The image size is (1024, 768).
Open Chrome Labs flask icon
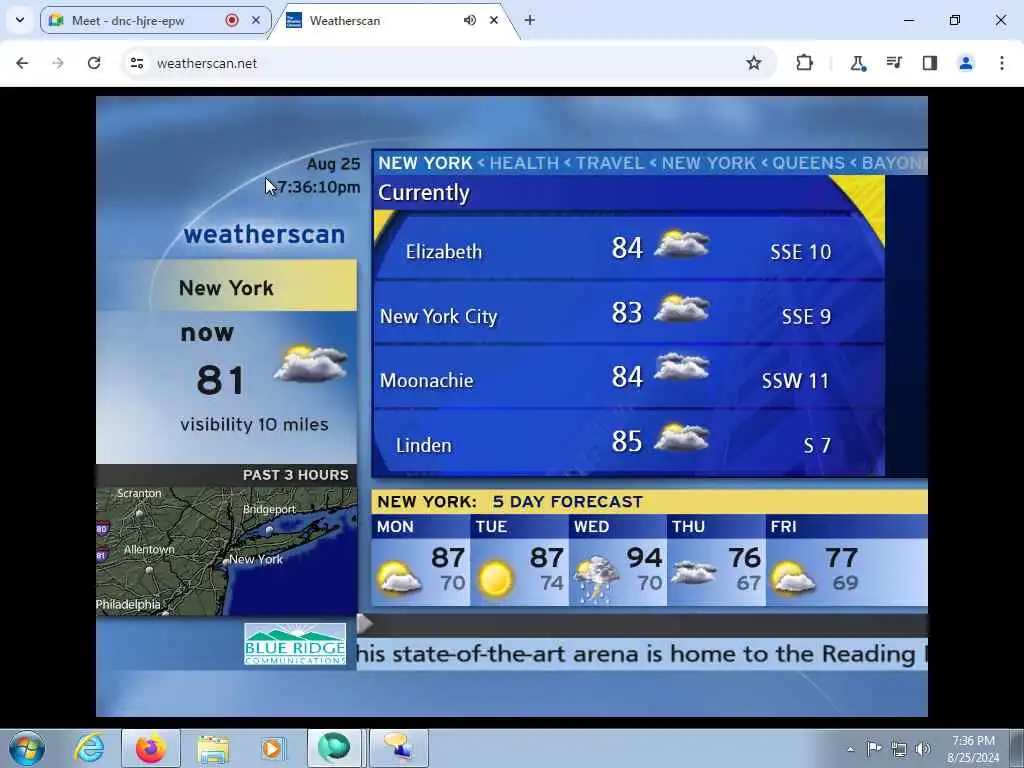click(857, 63)
